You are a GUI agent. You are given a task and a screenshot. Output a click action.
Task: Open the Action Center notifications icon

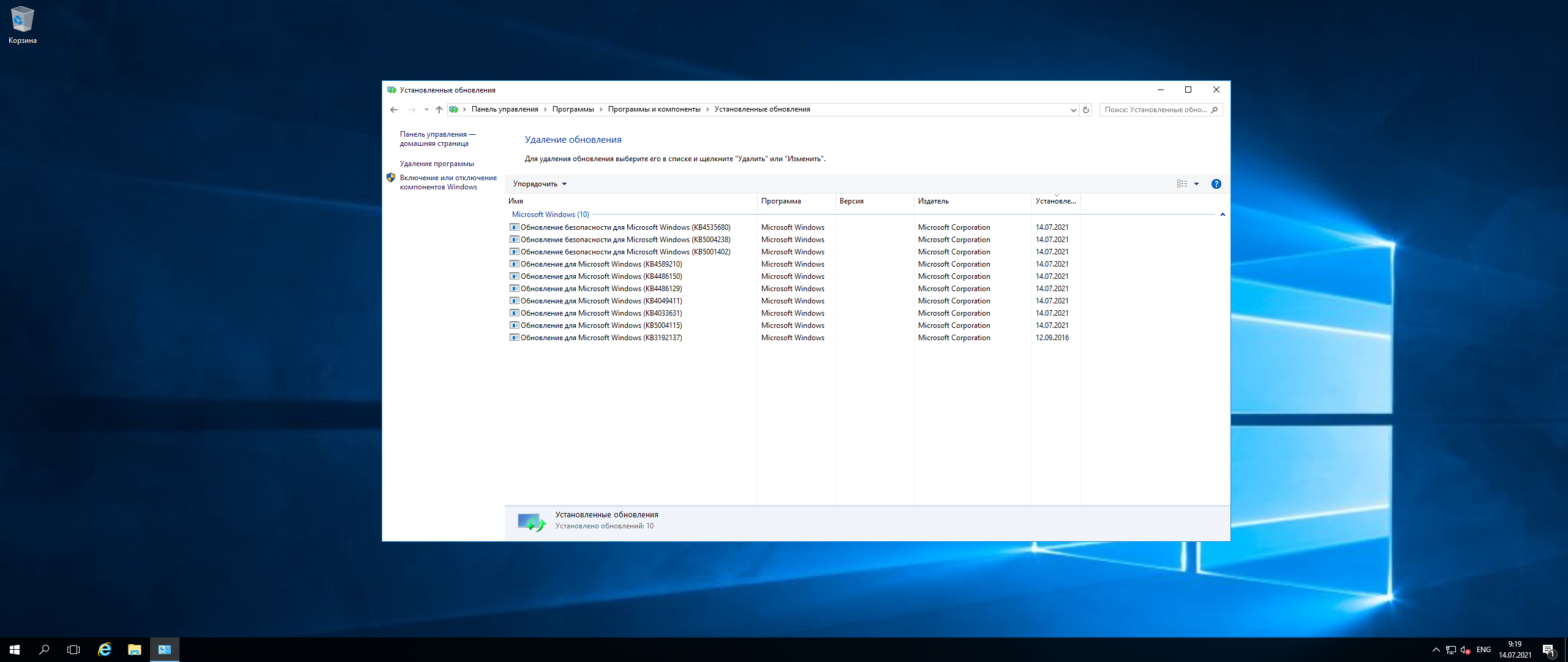(x=1549, y=650)
